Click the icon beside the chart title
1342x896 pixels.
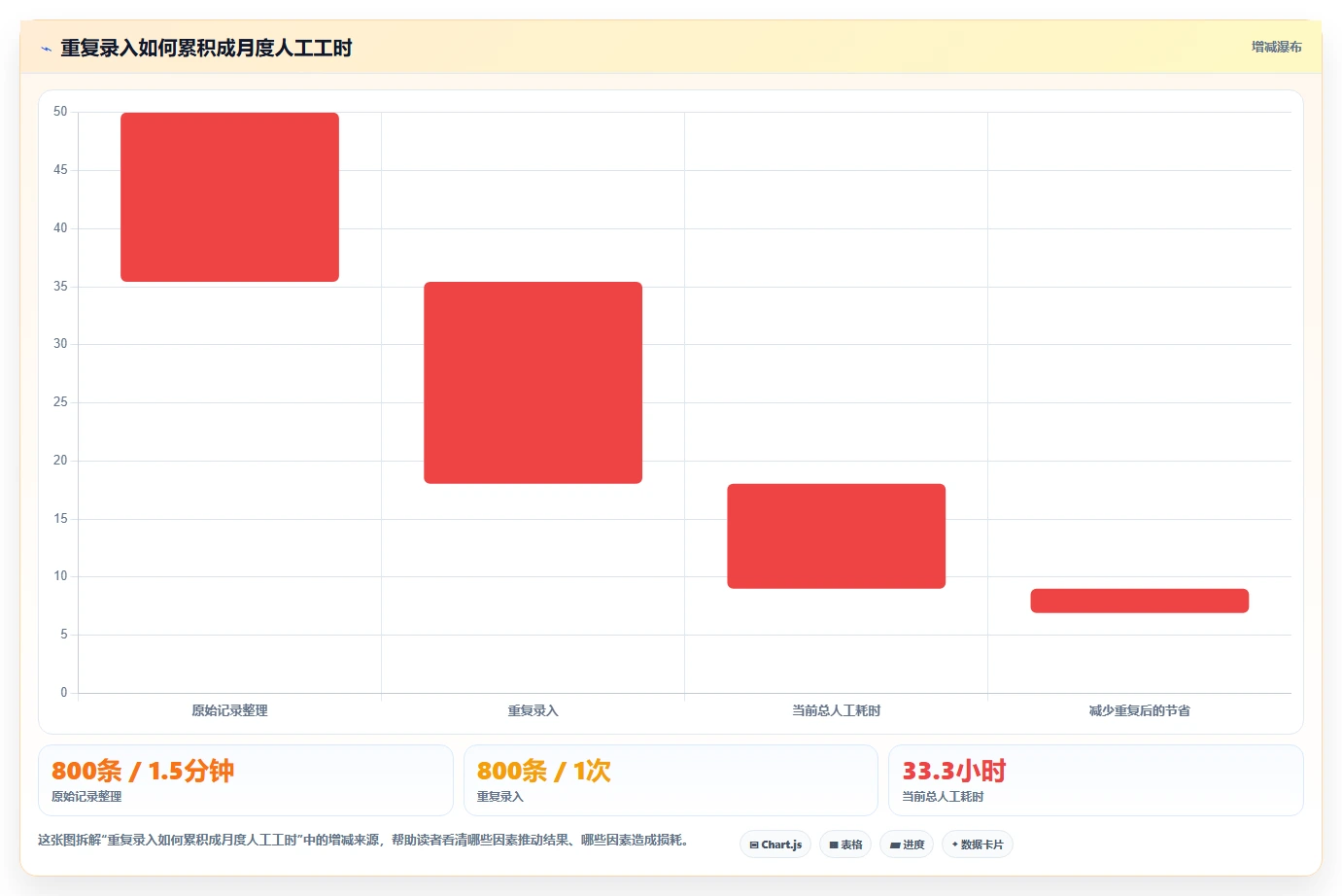point(46,49)
